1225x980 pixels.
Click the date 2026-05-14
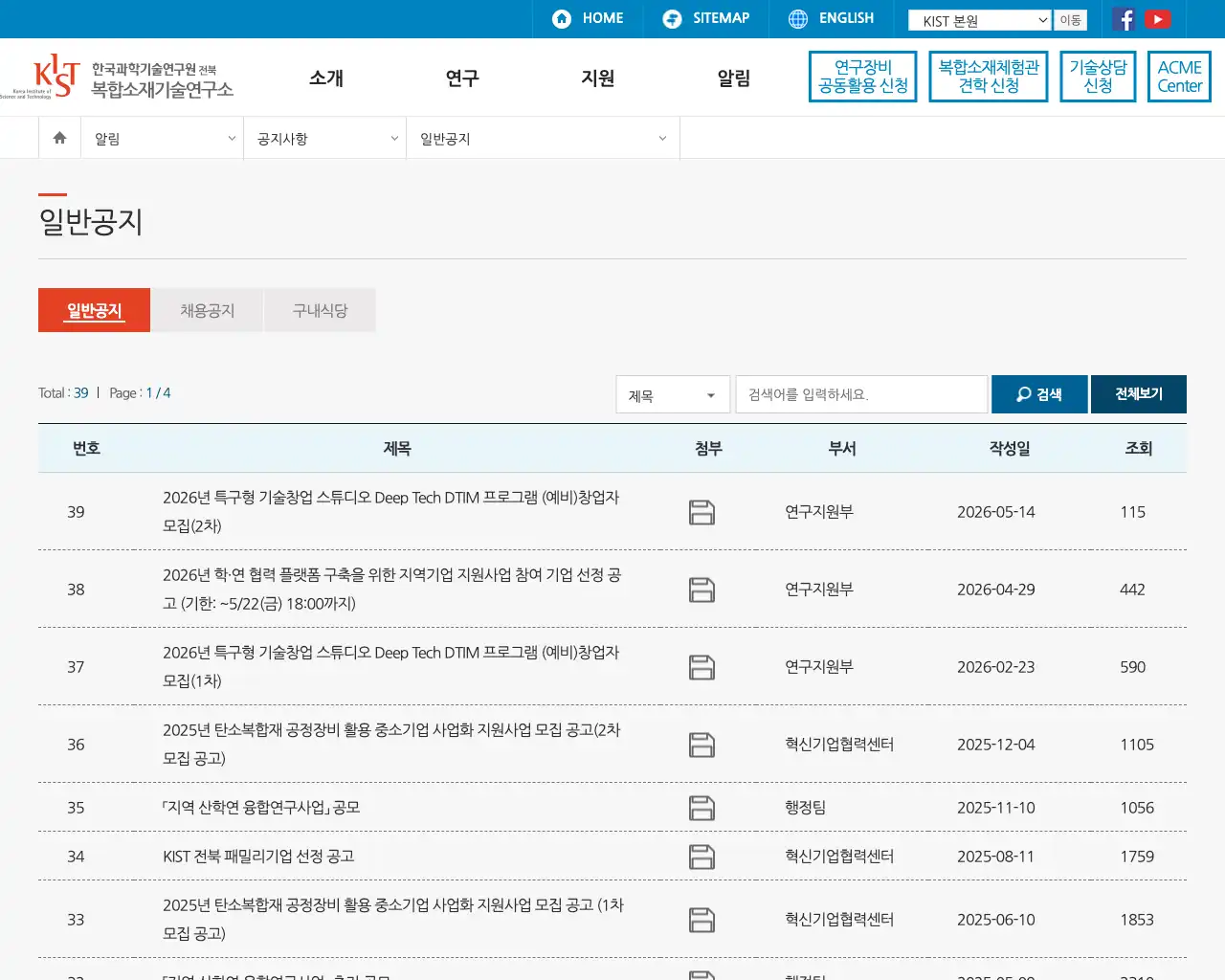995,512
